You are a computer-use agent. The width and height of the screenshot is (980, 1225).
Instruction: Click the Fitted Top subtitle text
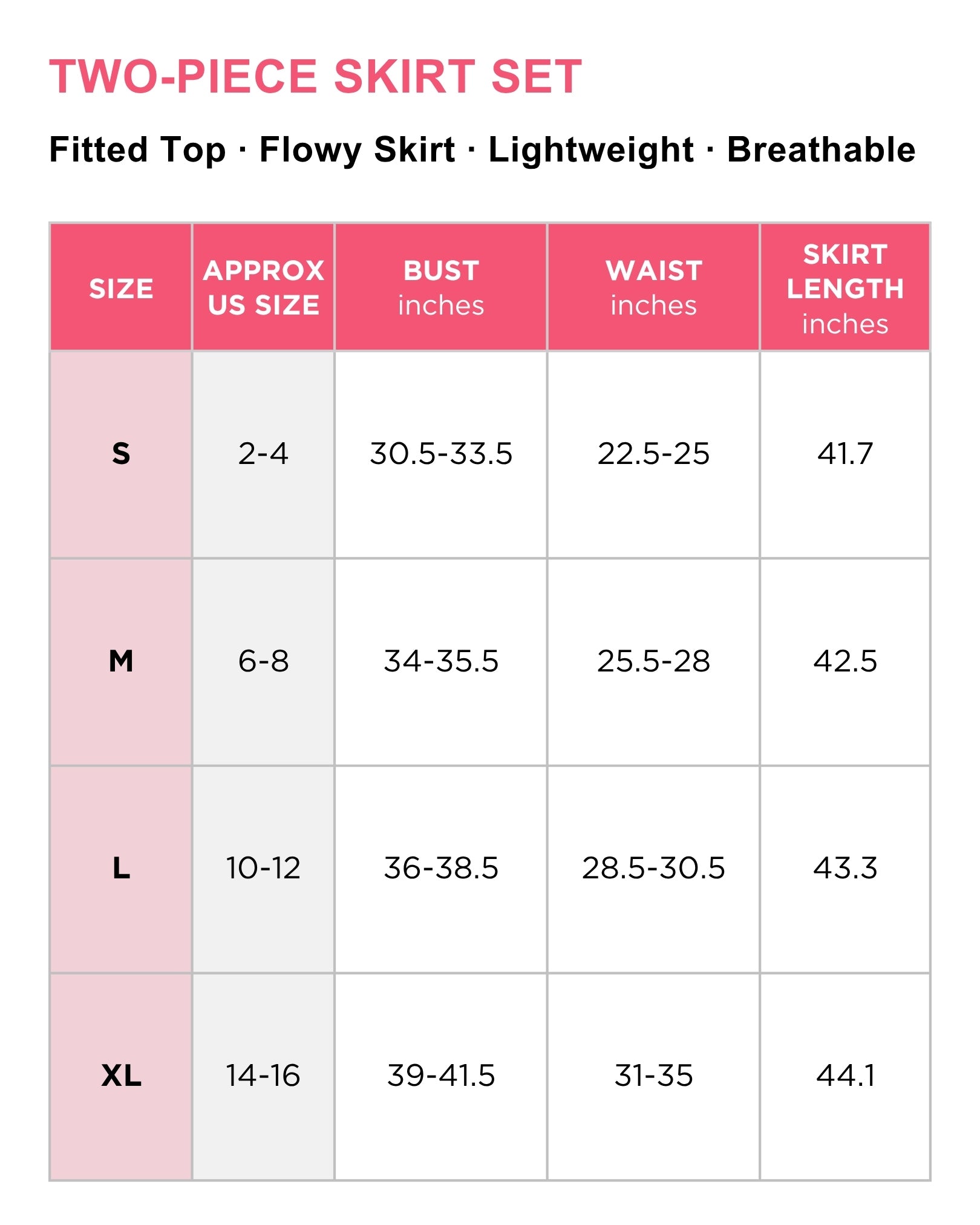click(137, 149)
